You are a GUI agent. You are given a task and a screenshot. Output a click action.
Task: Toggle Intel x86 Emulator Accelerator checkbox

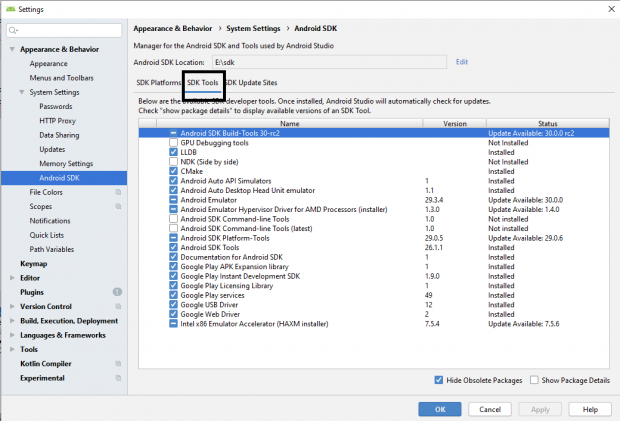tap(173, 324)
